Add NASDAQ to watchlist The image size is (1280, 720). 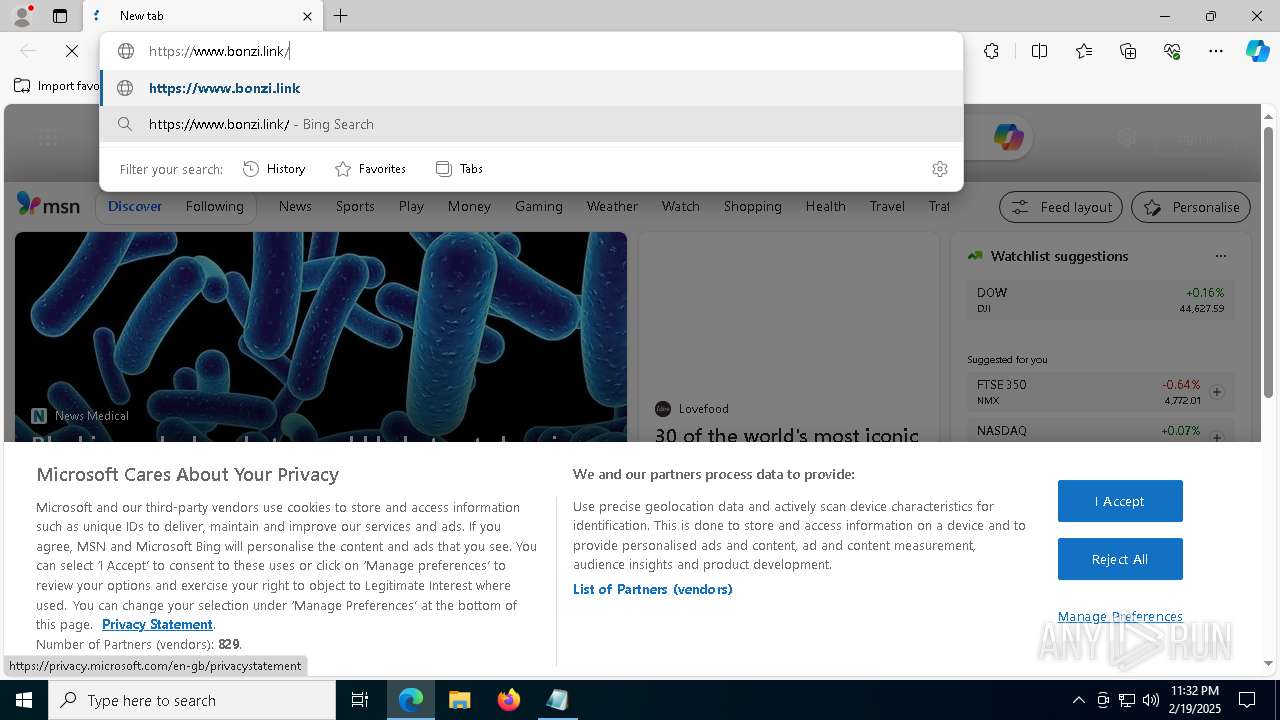[x=1217, y=437]
